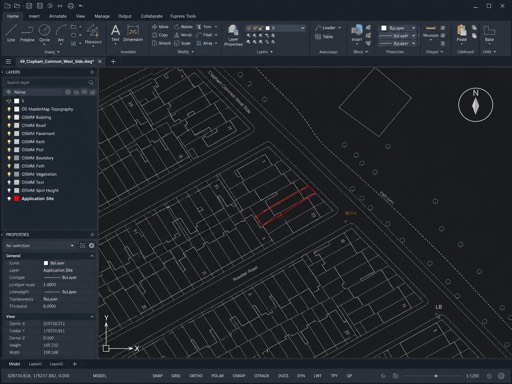Toggle visibility bulb of OSMM Vegetation layer
This screenshot has width=512, height=384.
coord(9,174)
